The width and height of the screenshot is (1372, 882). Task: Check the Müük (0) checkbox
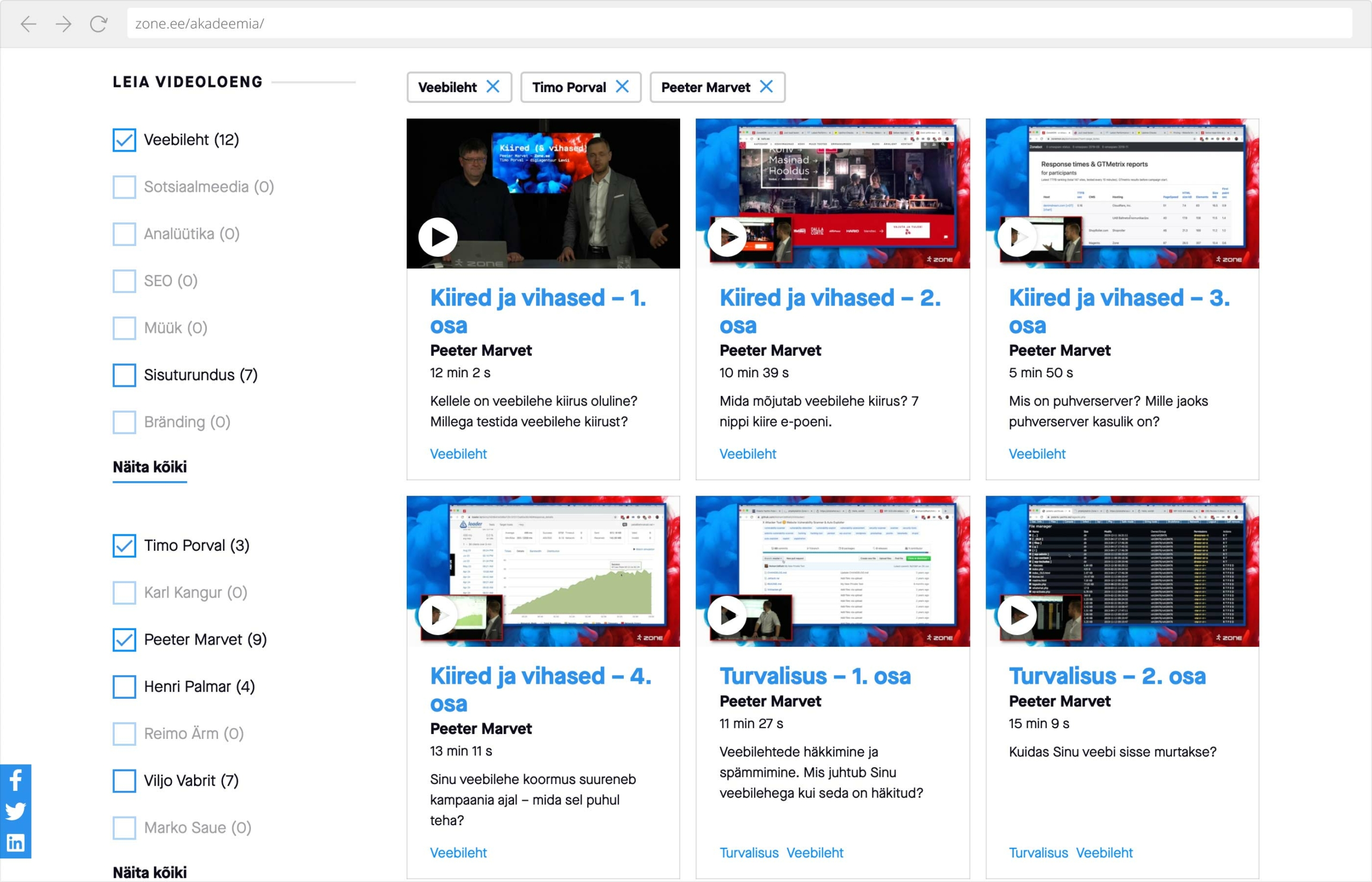point(124,328)
